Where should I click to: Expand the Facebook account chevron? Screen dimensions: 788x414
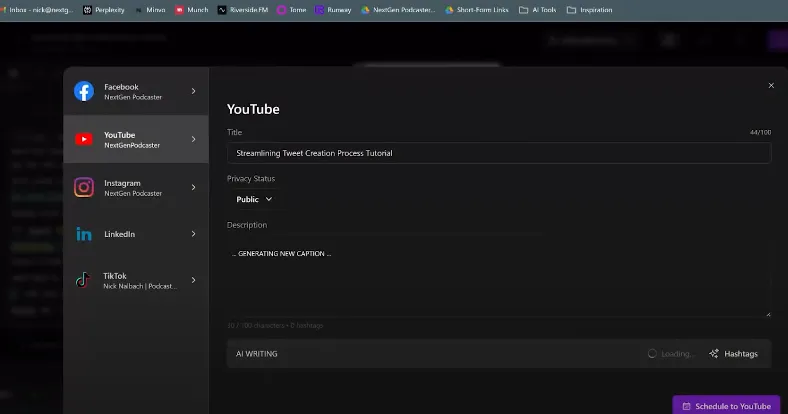pos(194,91)
